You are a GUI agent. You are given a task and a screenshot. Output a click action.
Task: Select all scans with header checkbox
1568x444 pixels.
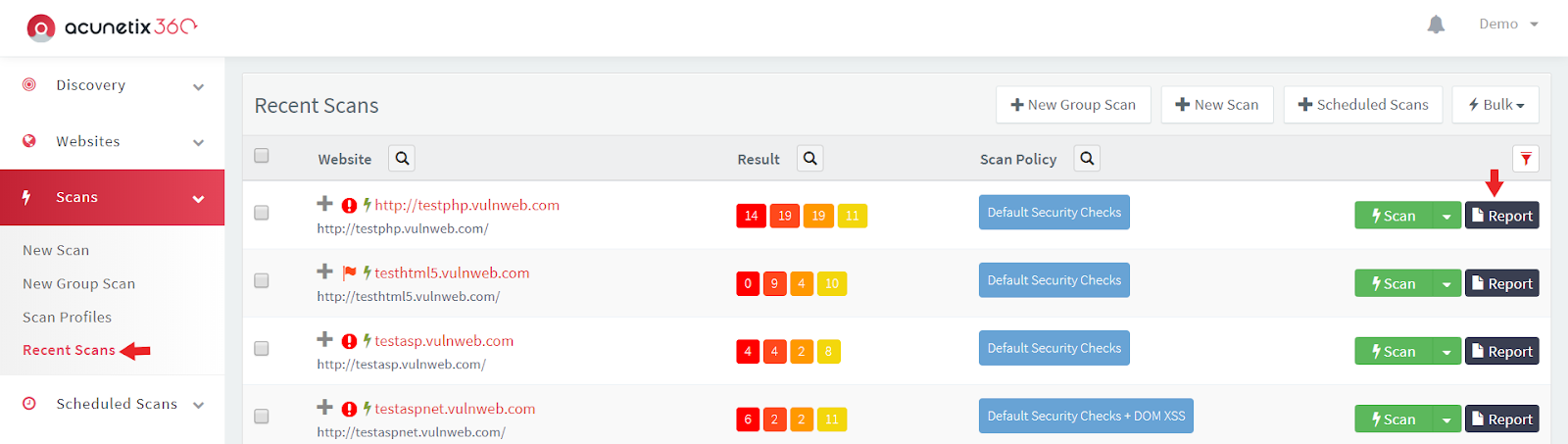point(261,155)
